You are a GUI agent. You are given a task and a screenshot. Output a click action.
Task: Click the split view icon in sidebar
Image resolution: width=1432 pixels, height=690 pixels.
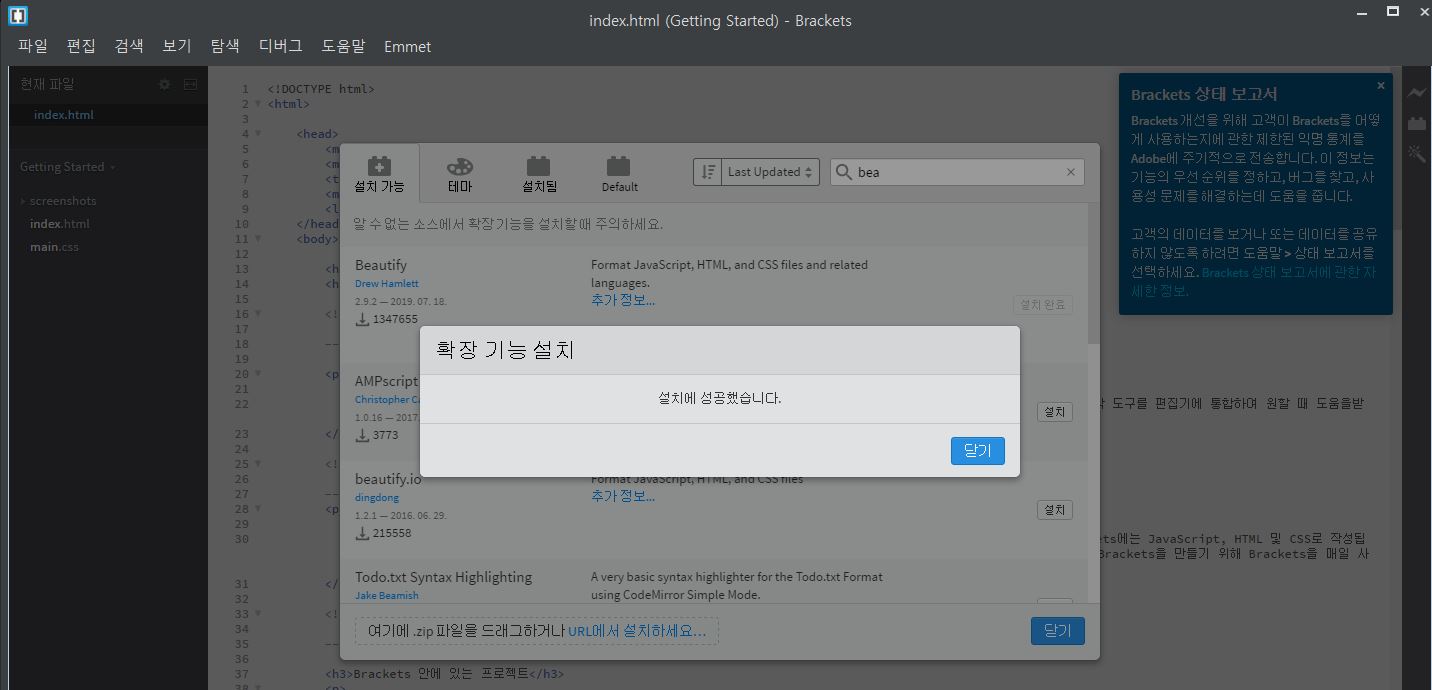pyautogui.click(x=190, y=85)
